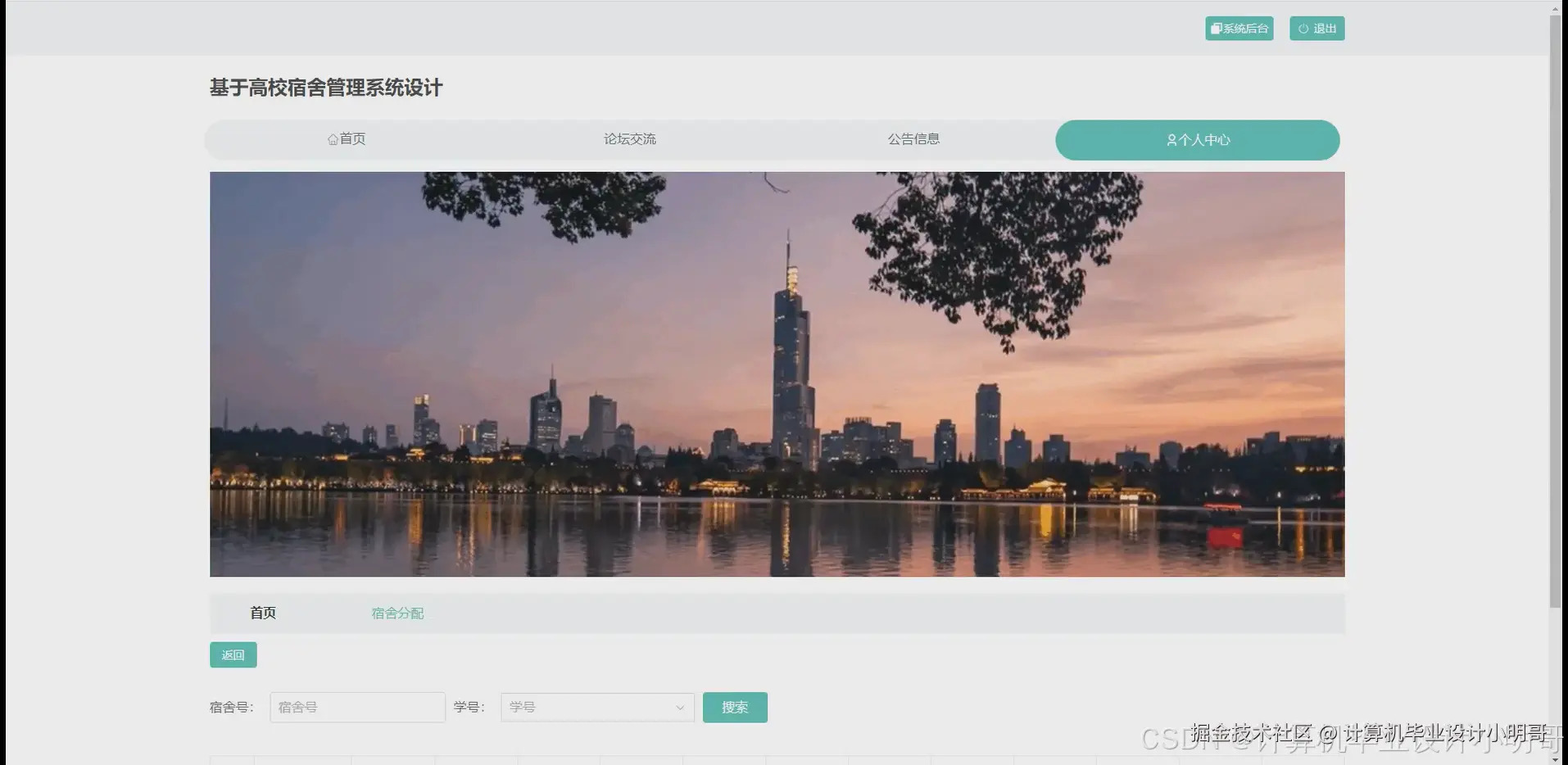Screen dimensions: 1568x765
Task: Click the 宿舍号 field label
Action: click(232, 707)
